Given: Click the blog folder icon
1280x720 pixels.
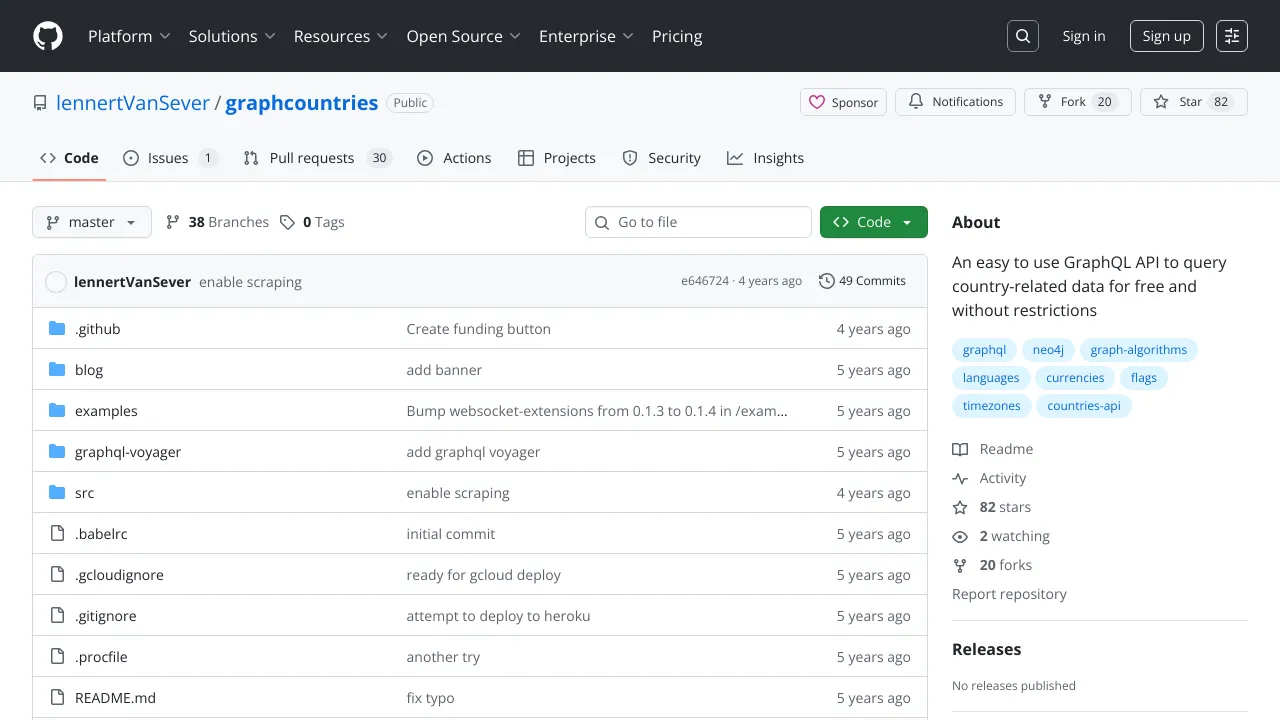Looking at the screenshot, I should click(x=57, y=370).
